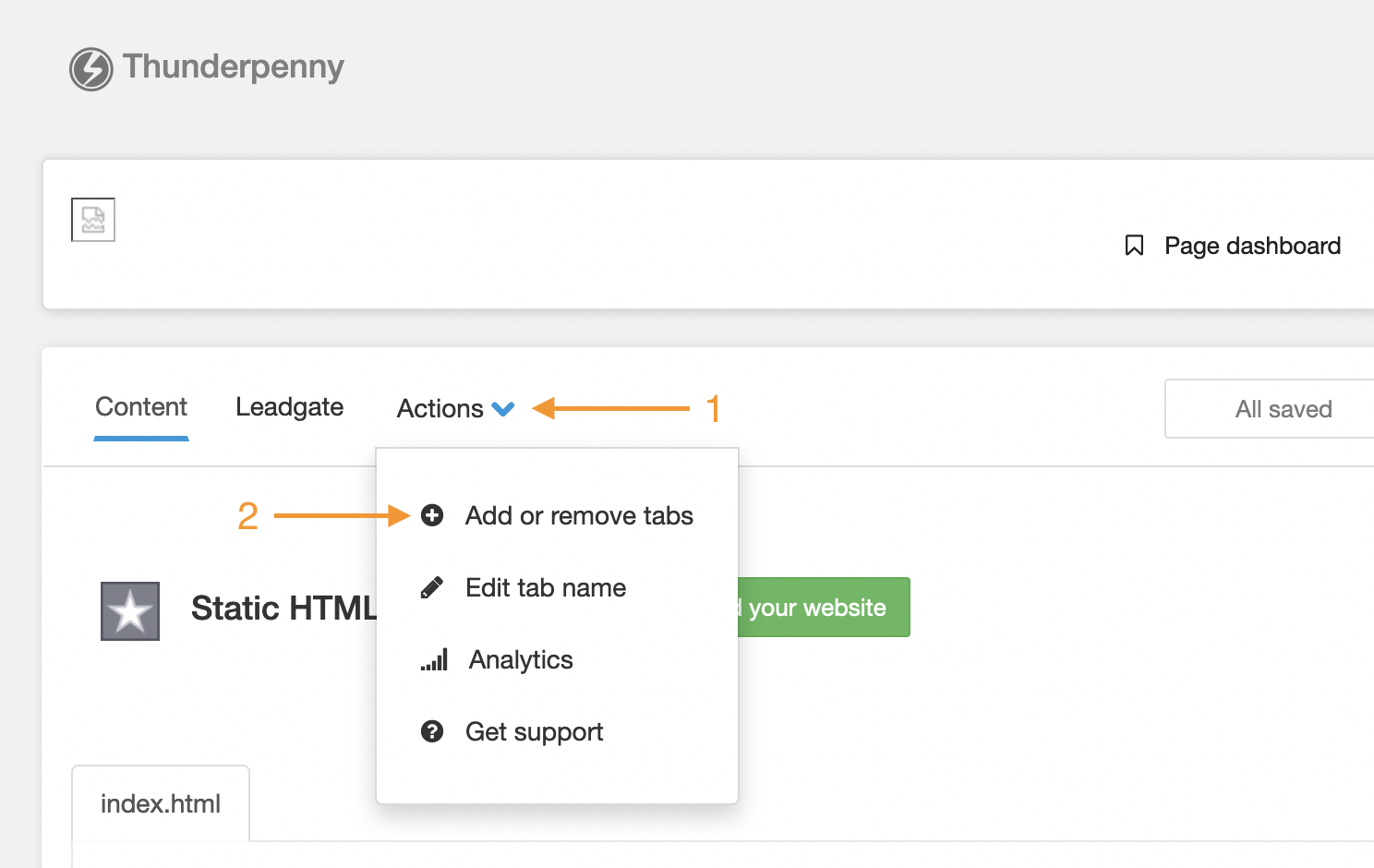Click the pencil edit icon
1374x868 pixels.
click(x=432, y=587)
